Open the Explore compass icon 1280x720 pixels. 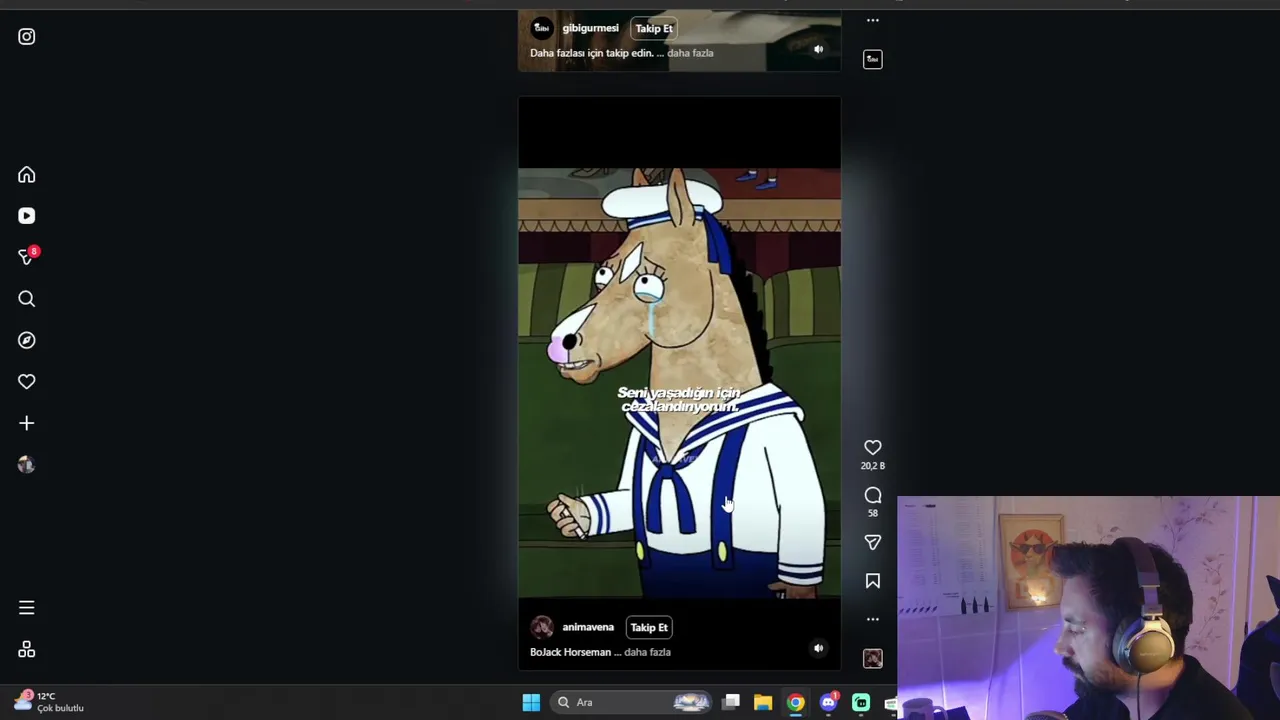click(27, 340)
